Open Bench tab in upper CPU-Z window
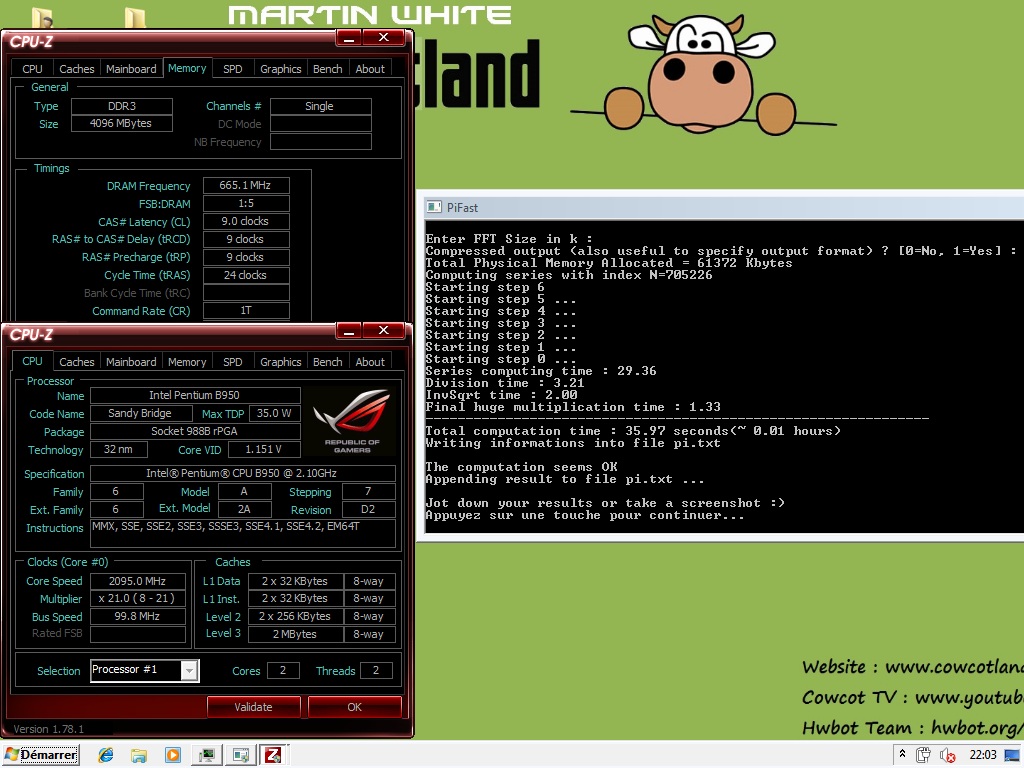This screenshot has width=1024, height=768. pyautogui.click(x=328, y=69)
